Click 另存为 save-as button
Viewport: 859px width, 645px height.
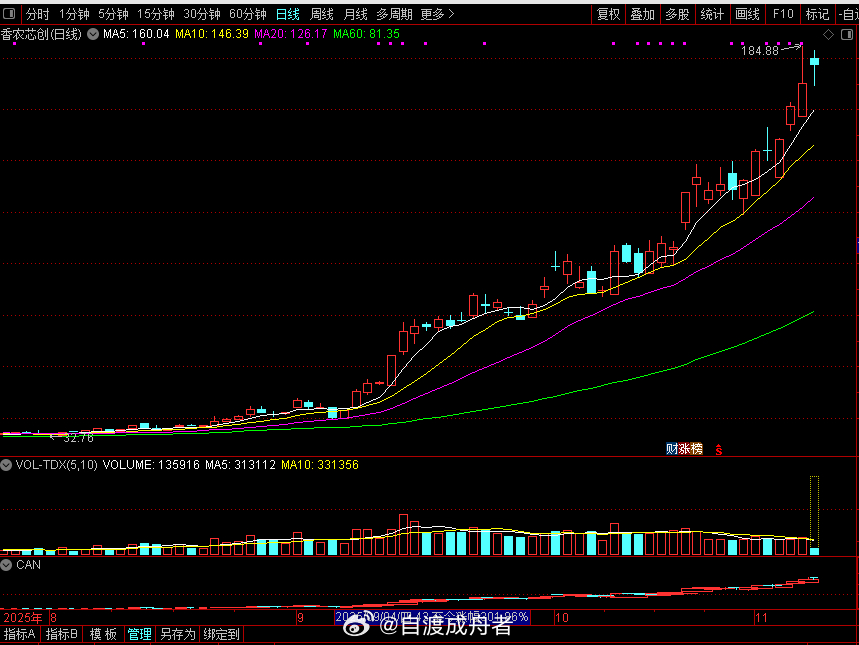click(x=177, y=635)
